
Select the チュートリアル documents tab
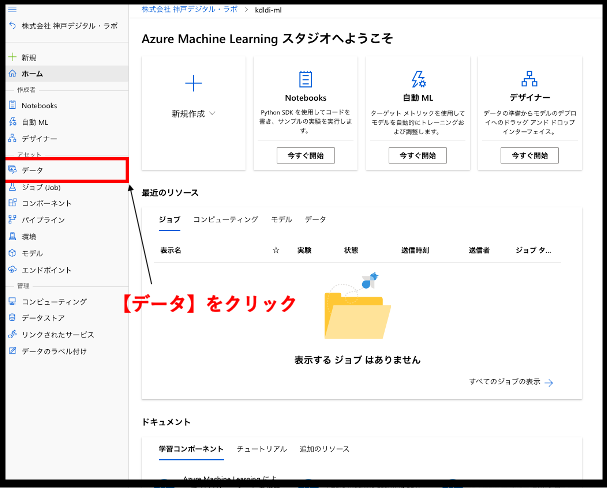262,449
